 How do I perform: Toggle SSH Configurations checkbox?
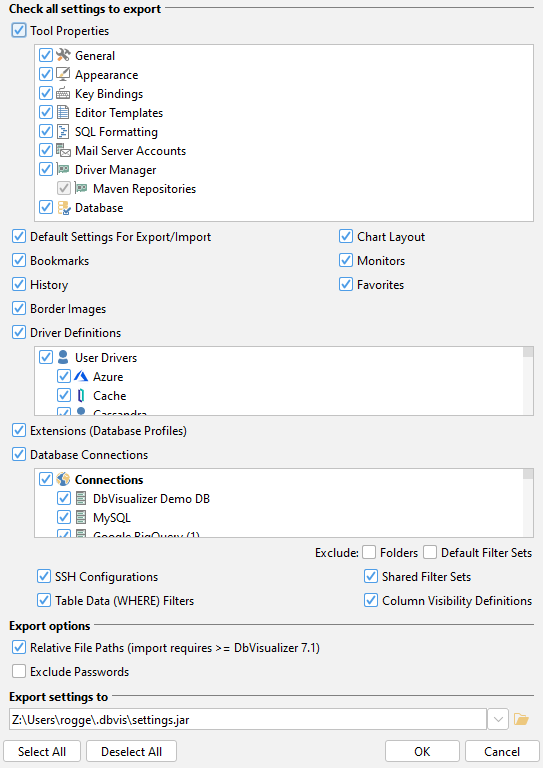click(44, 576)
